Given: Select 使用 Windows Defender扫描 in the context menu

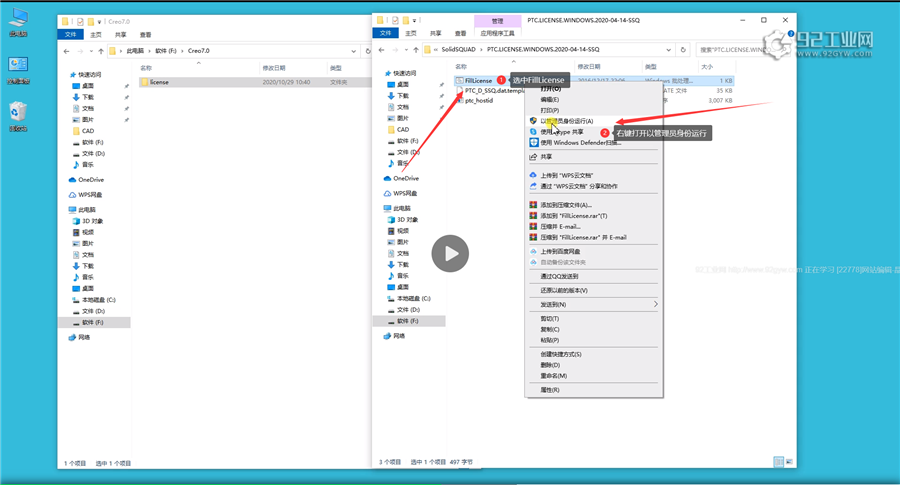Looking at the screenshot, I should 580,143.
